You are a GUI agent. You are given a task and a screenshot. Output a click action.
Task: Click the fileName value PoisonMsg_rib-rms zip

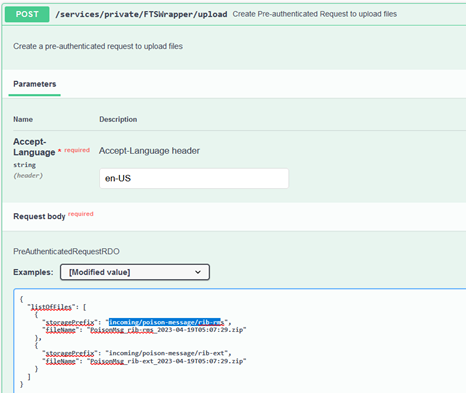coord(168,330)
